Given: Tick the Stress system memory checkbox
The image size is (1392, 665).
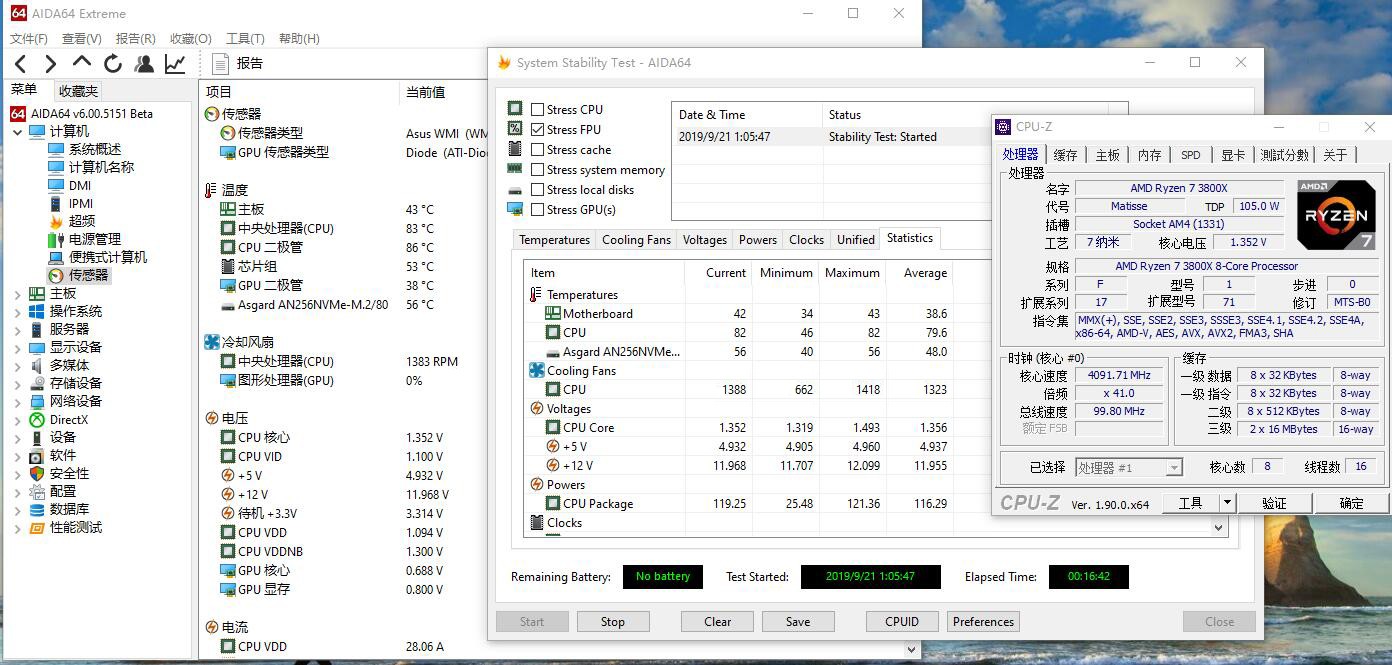Looking at the screenshot, I should coord(538,170).
